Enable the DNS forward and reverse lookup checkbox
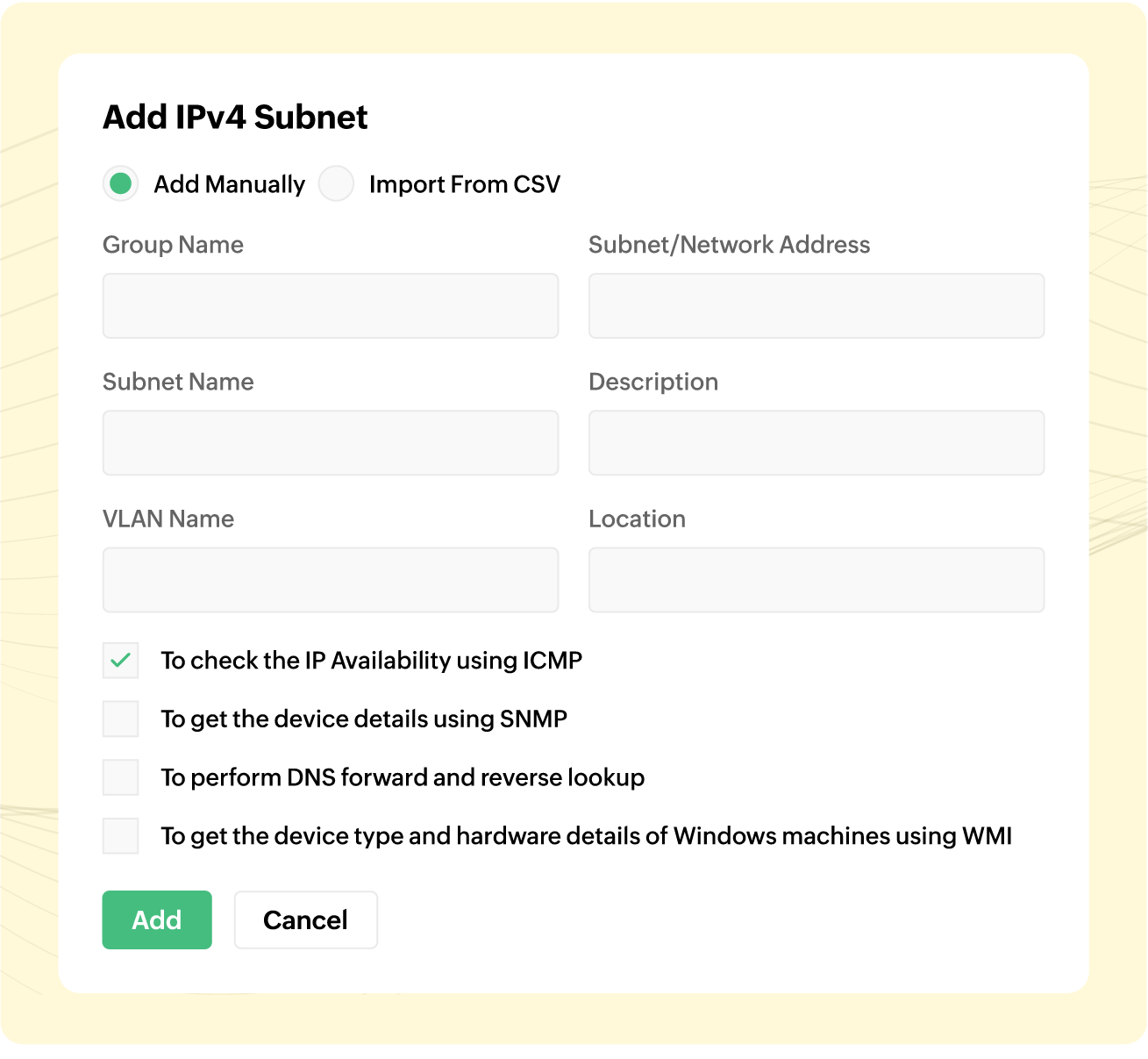Viewport: 1148px width, 1059px height. (x=121, y=777)
